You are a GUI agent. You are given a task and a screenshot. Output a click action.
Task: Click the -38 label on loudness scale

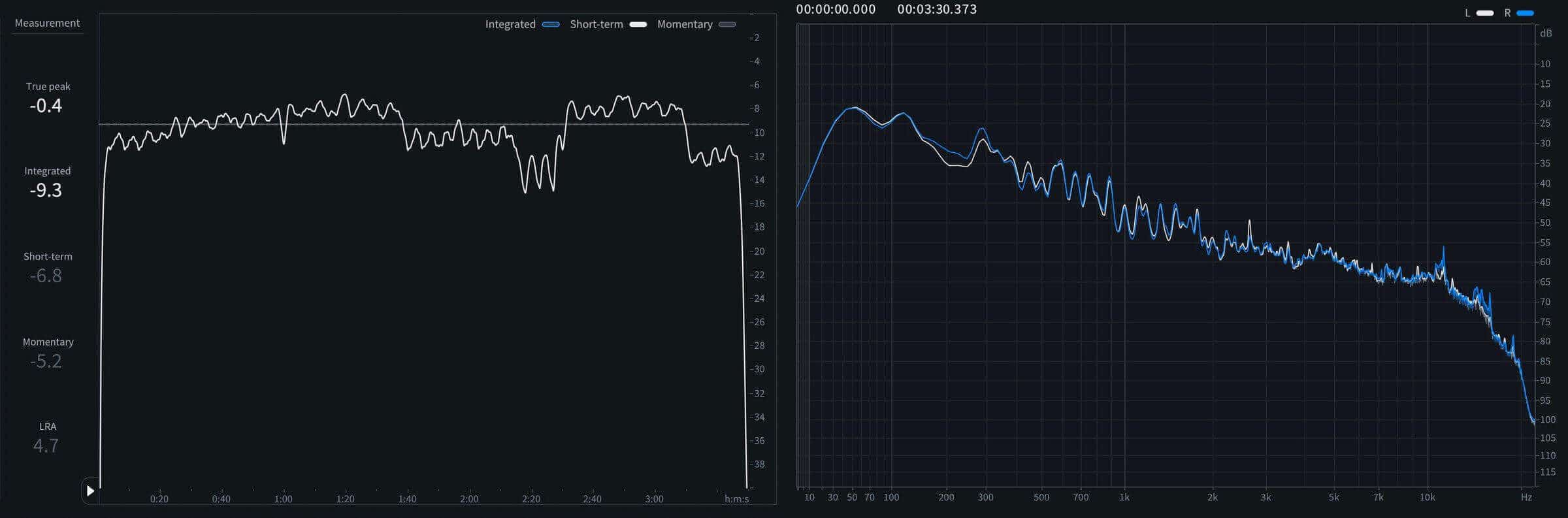pyautogui.click(x=757, y=464)
